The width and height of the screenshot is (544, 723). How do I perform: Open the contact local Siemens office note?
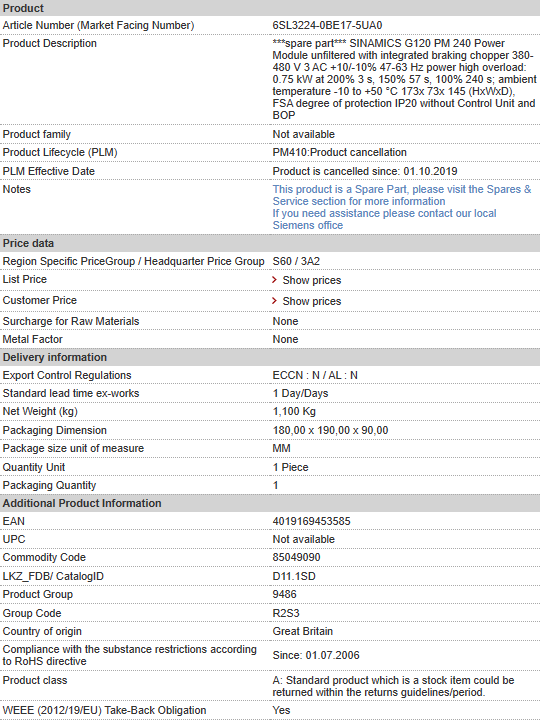coord(384,219)
